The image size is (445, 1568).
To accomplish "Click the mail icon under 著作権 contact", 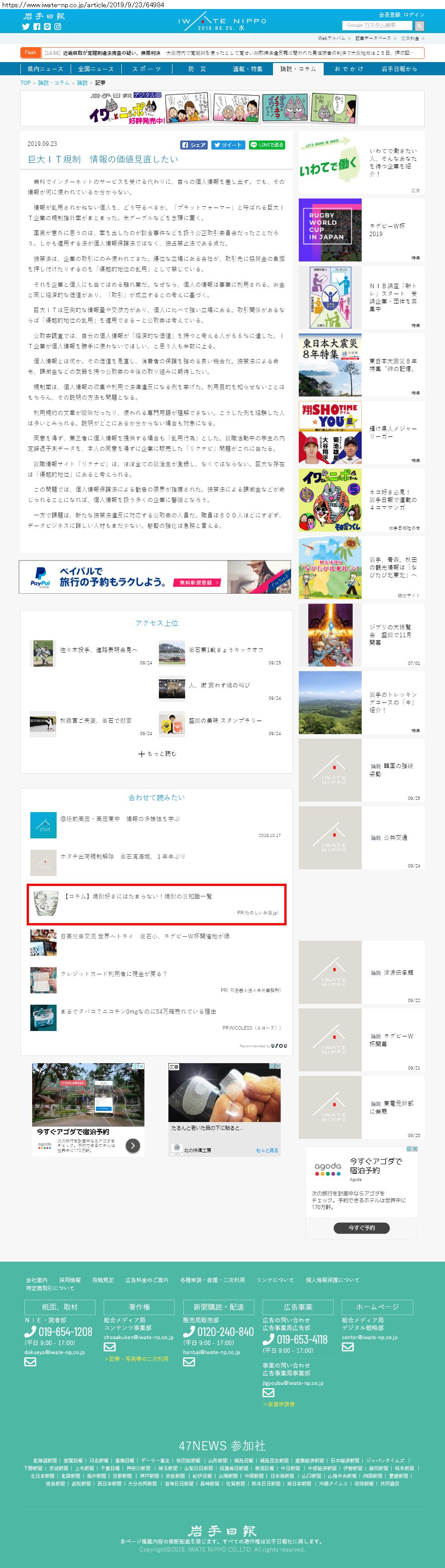I will tap(110, 1347).
